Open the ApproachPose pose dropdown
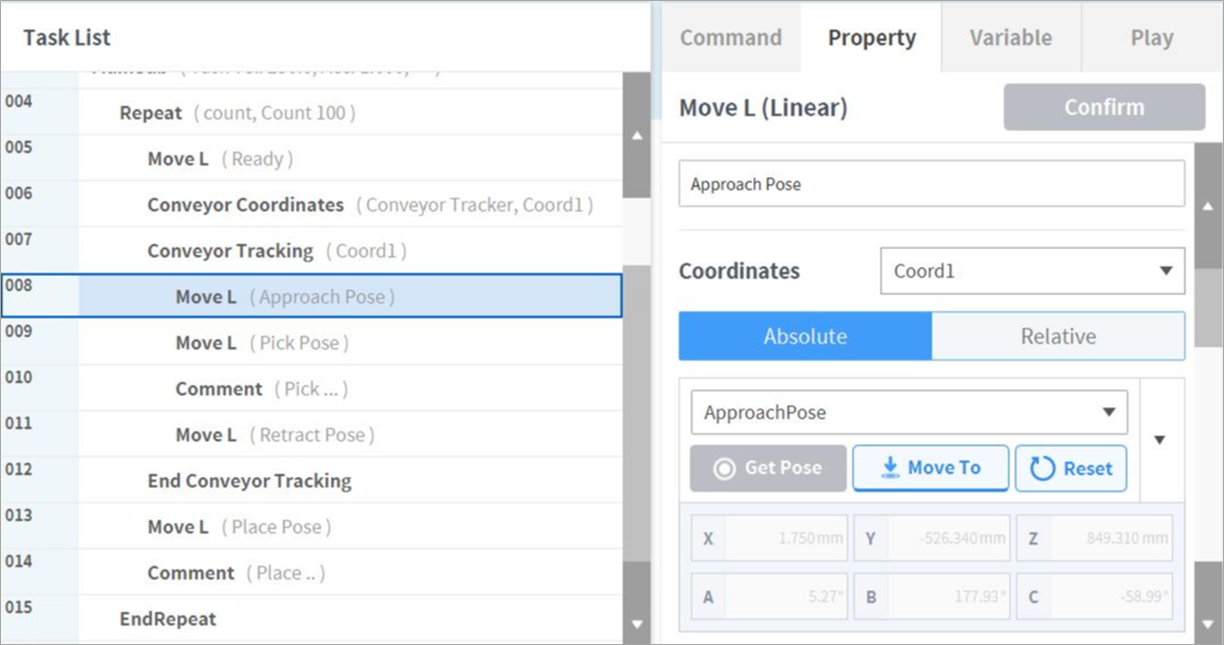 (909, 413)
